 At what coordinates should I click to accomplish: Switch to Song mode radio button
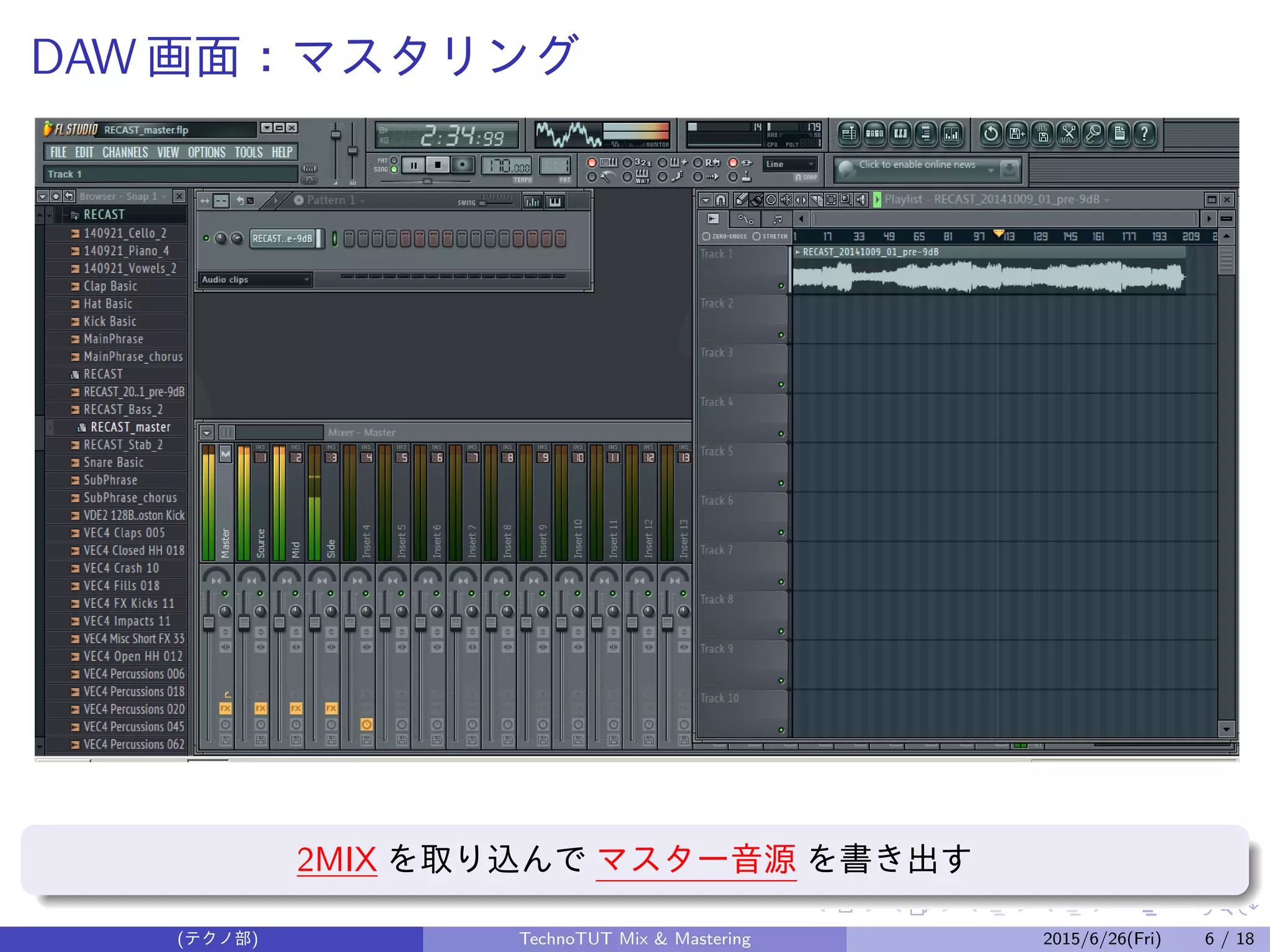point(394,169)
